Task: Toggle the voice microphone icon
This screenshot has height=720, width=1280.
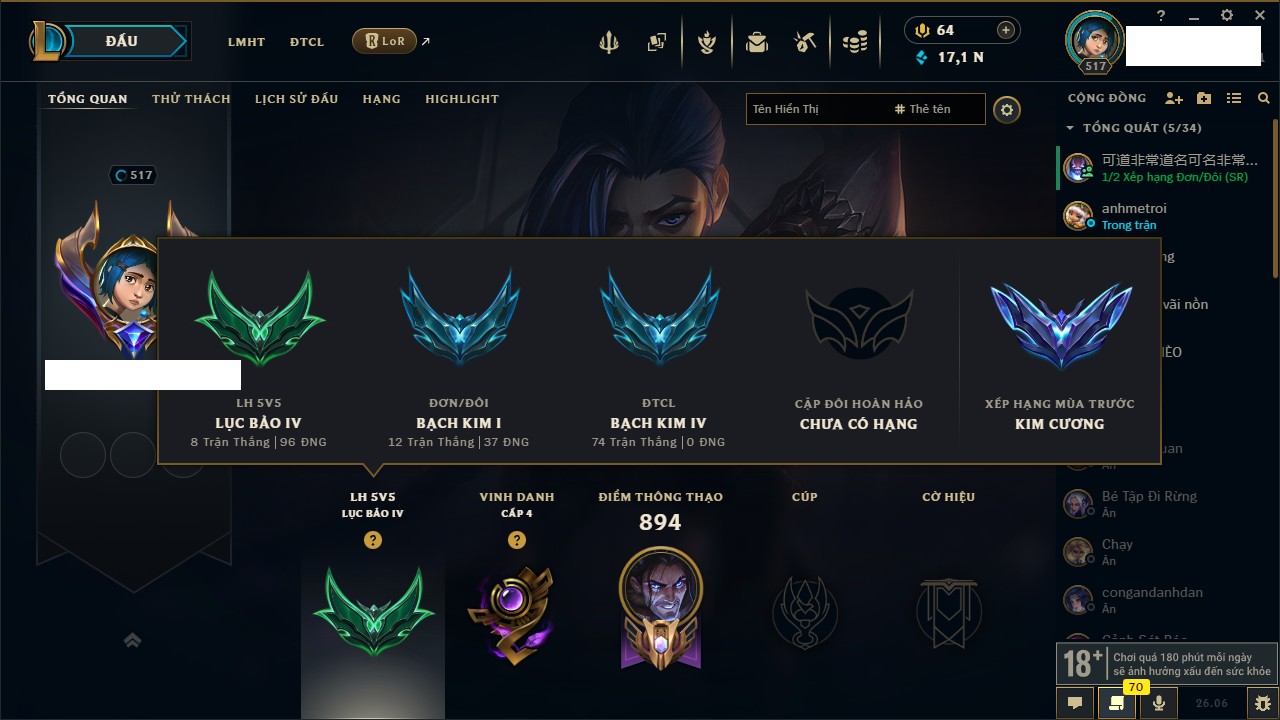Action: pyautogui.click(x=1158, y=703)
